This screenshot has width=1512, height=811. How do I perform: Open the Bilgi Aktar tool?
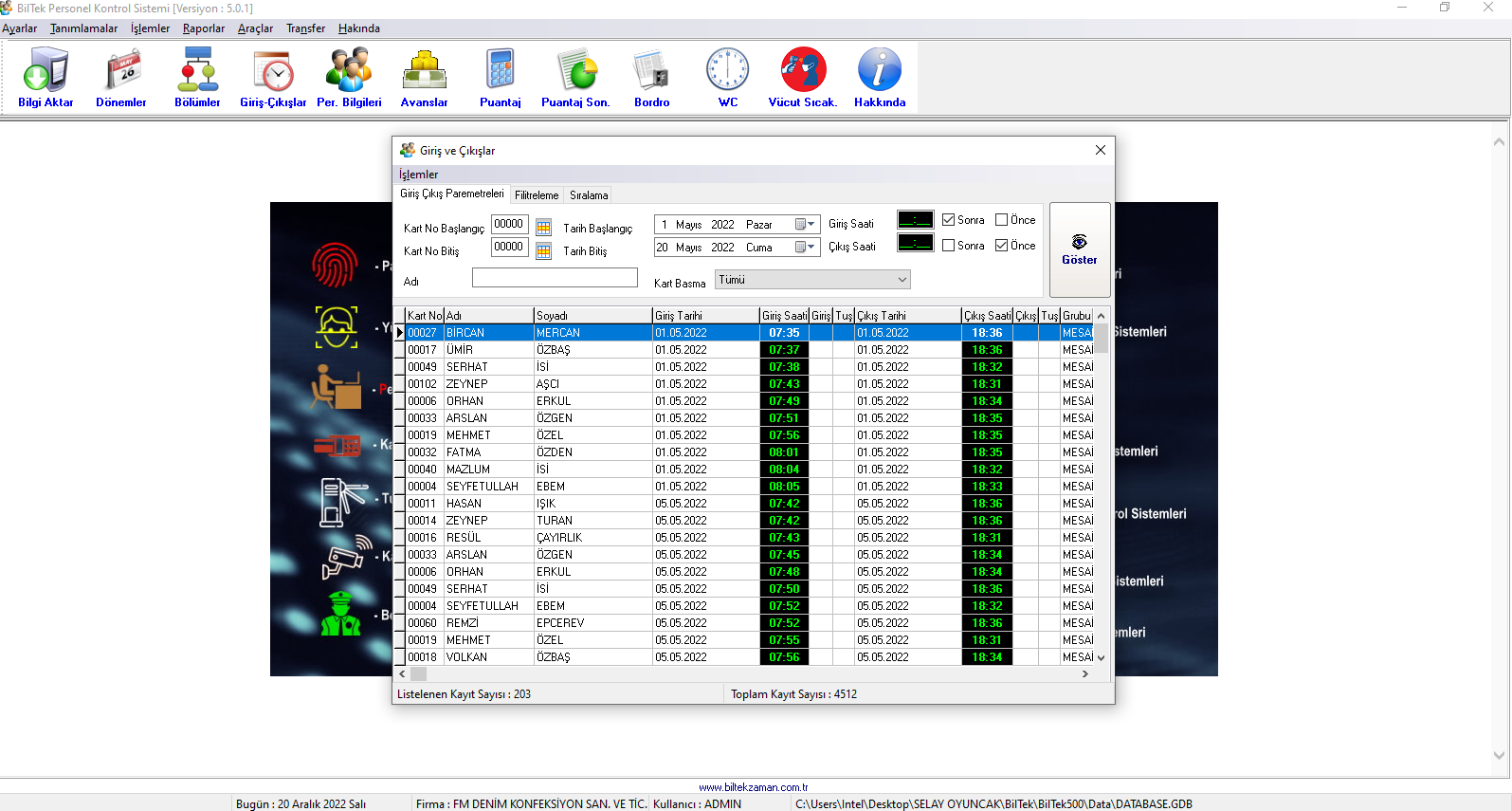[x=46, y=78]
